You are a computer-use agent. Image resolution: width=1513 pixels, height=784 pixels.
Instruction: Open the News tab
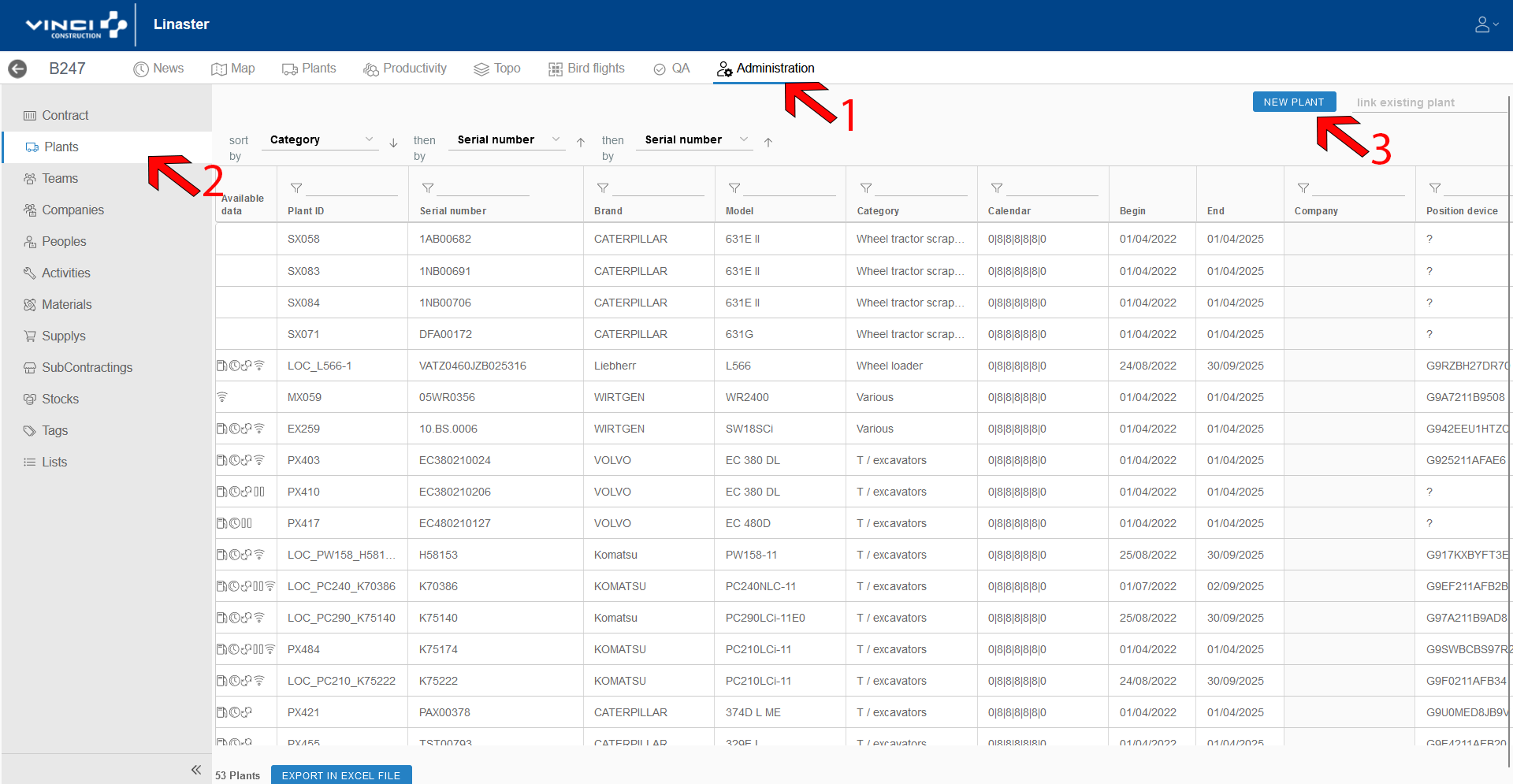click(x=158, y=69)
